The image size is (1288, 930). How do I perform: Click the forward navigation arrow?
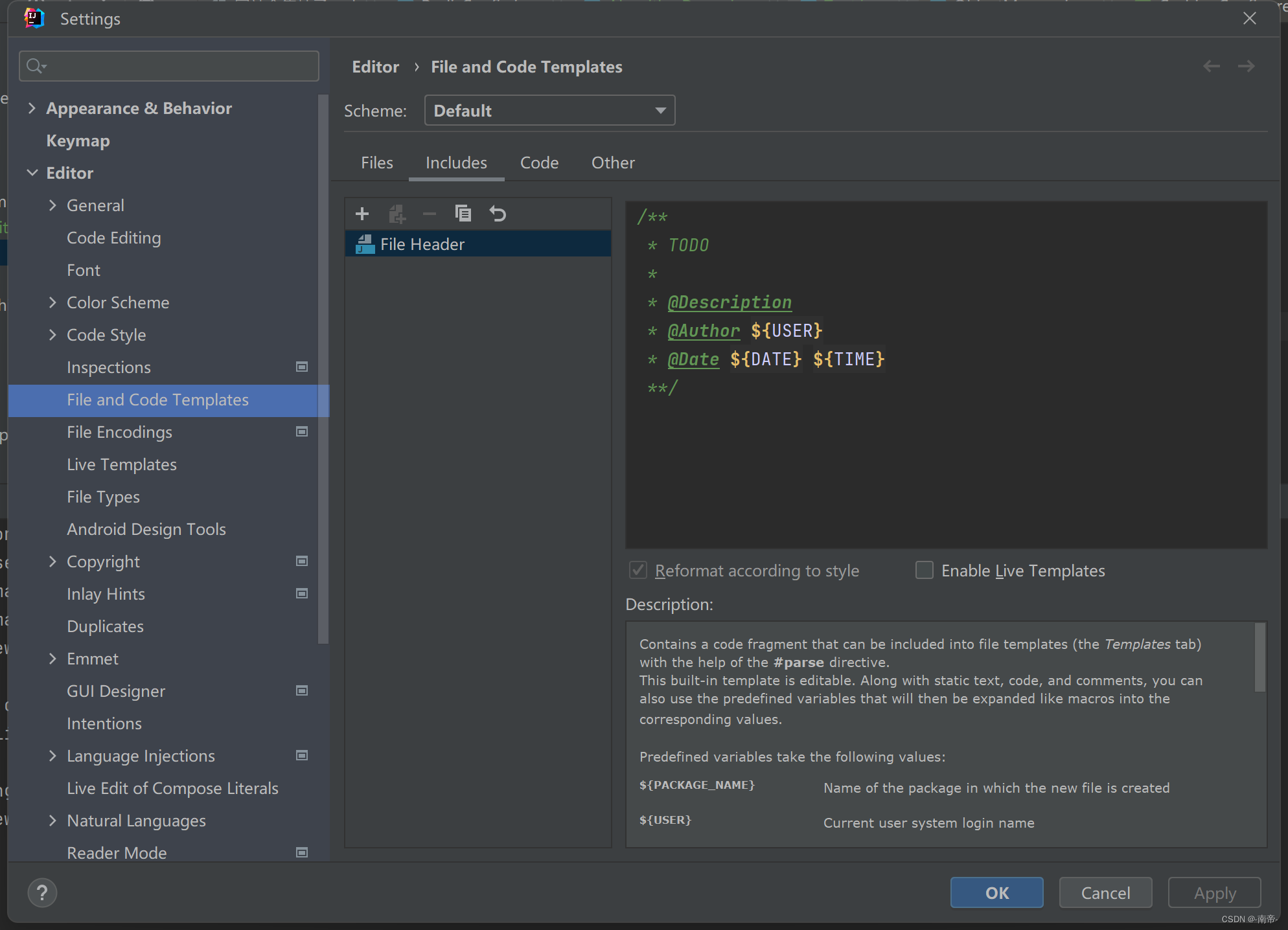1246,66
